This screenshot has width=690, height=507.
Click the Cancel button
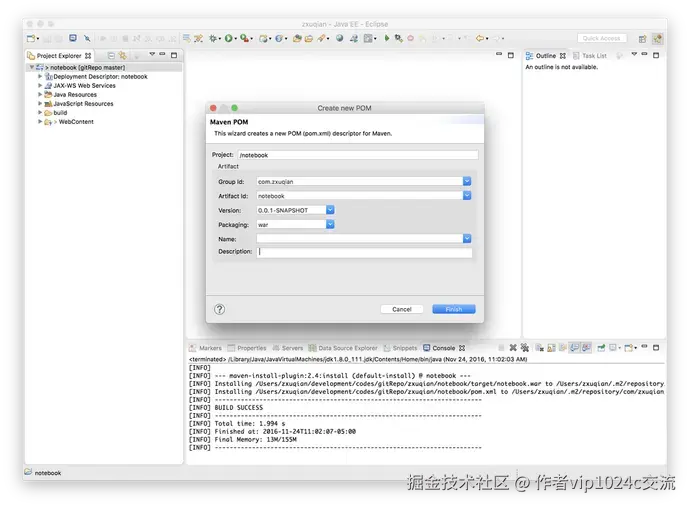(x=402, y=309)
